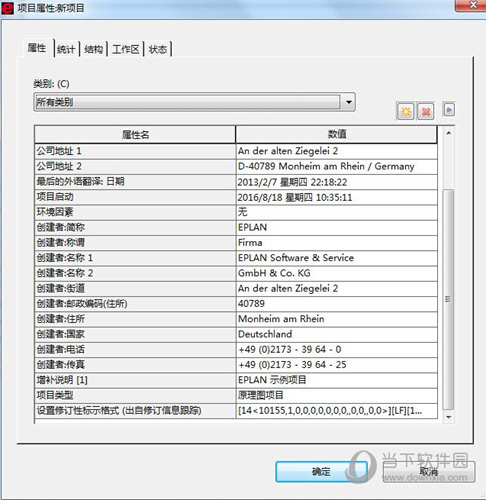Select the 公司地址 2 property row
Image resolution: width=486 pixels, height=500 pixels.
[x=236, y=166]
